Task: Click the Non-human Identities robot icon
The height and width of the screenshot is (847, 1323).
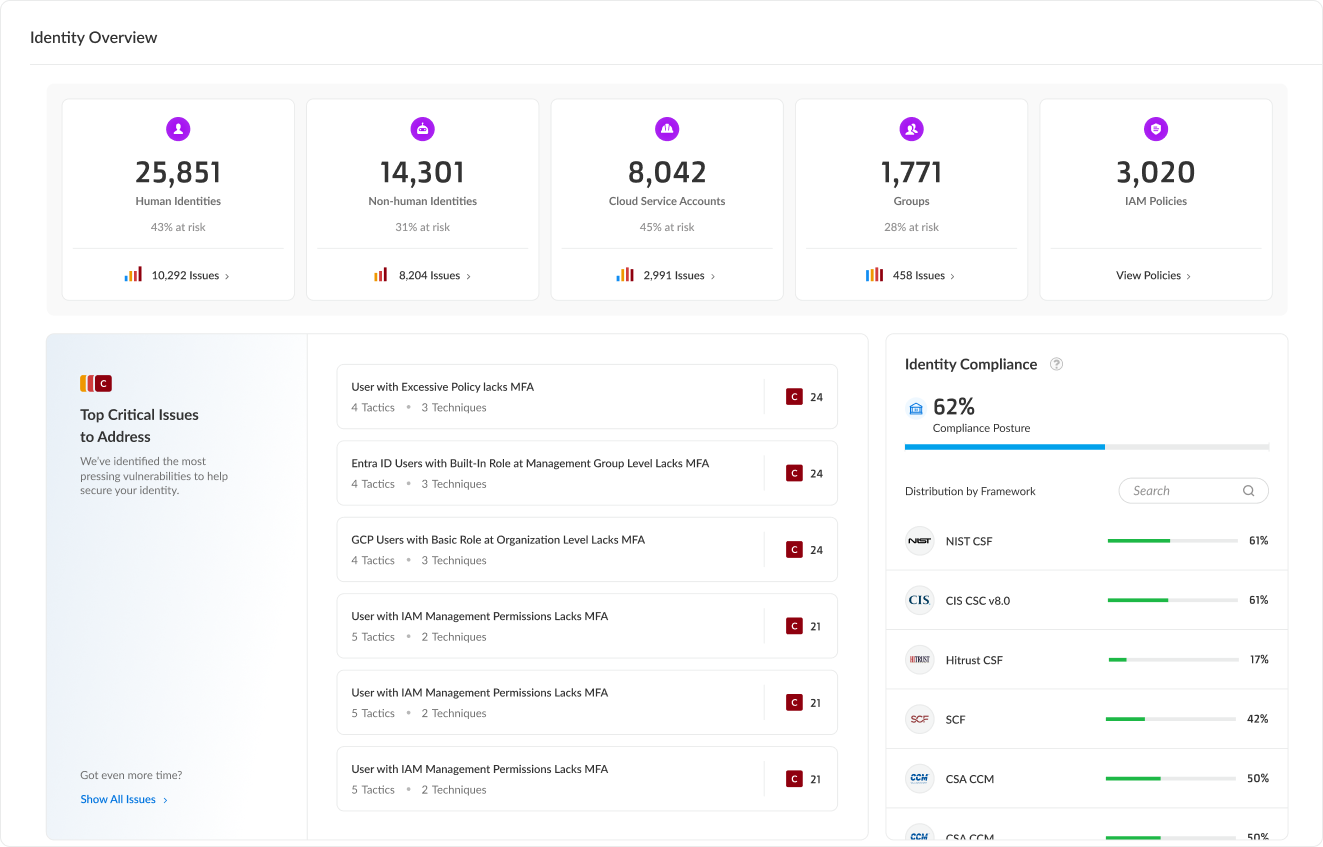Action: (423, 129)
